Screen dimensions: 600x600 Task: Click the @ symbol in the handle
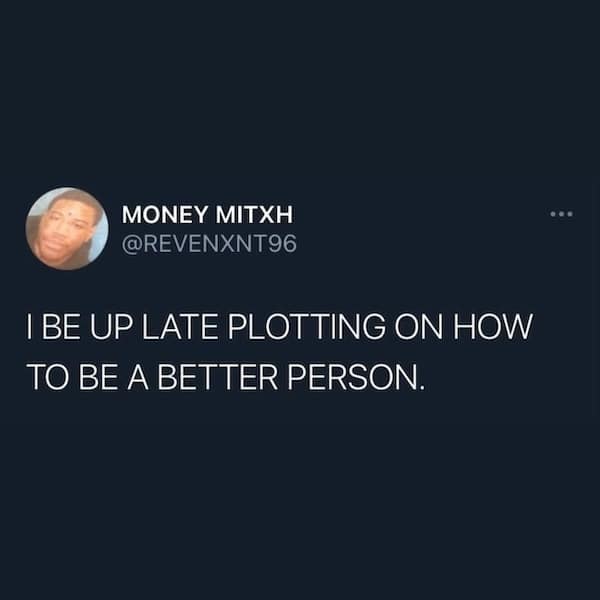(x=132, y=244)
